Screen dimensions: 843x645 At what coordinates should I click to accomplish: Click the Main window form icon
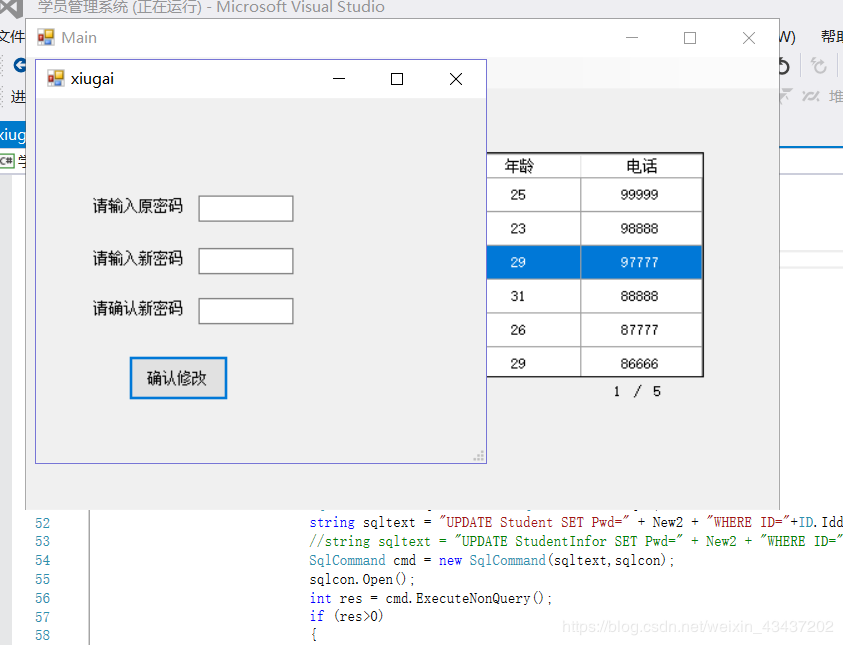[x=46, y=37]
